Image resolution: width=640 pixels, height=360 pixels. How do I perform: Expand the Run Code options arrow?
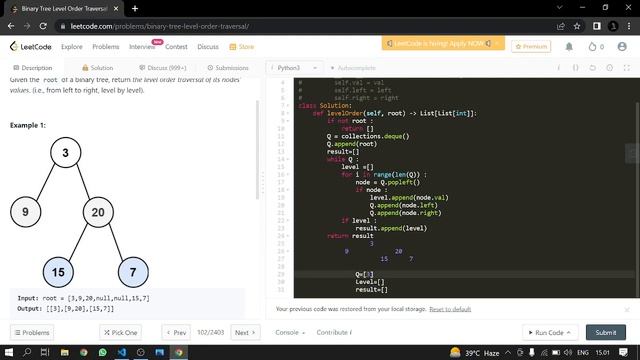[x=569, y=333]
